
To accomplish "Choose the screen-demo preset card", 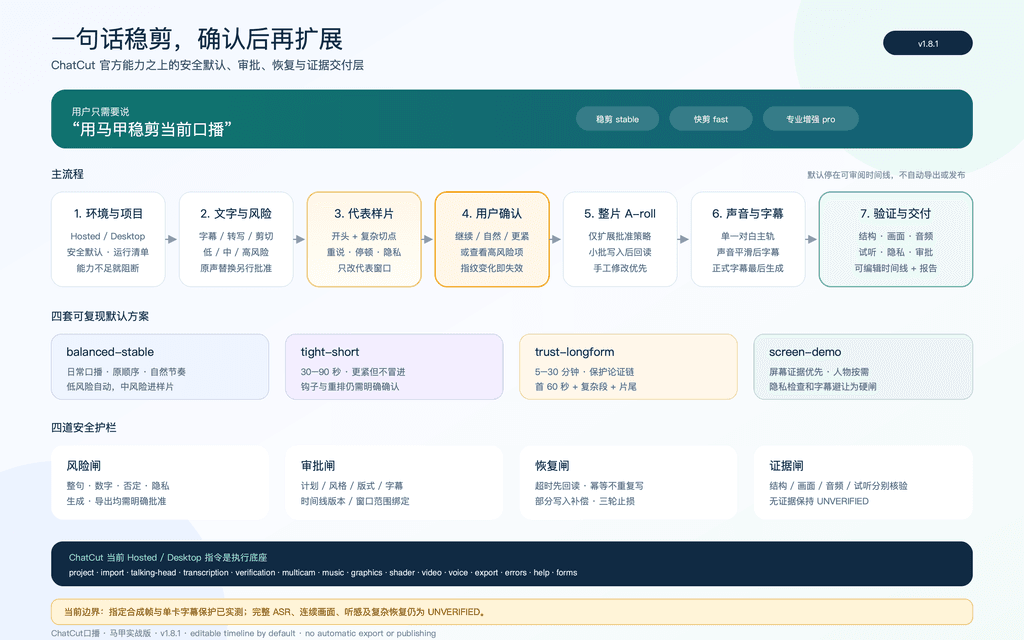I will click(x=863, y=366).
